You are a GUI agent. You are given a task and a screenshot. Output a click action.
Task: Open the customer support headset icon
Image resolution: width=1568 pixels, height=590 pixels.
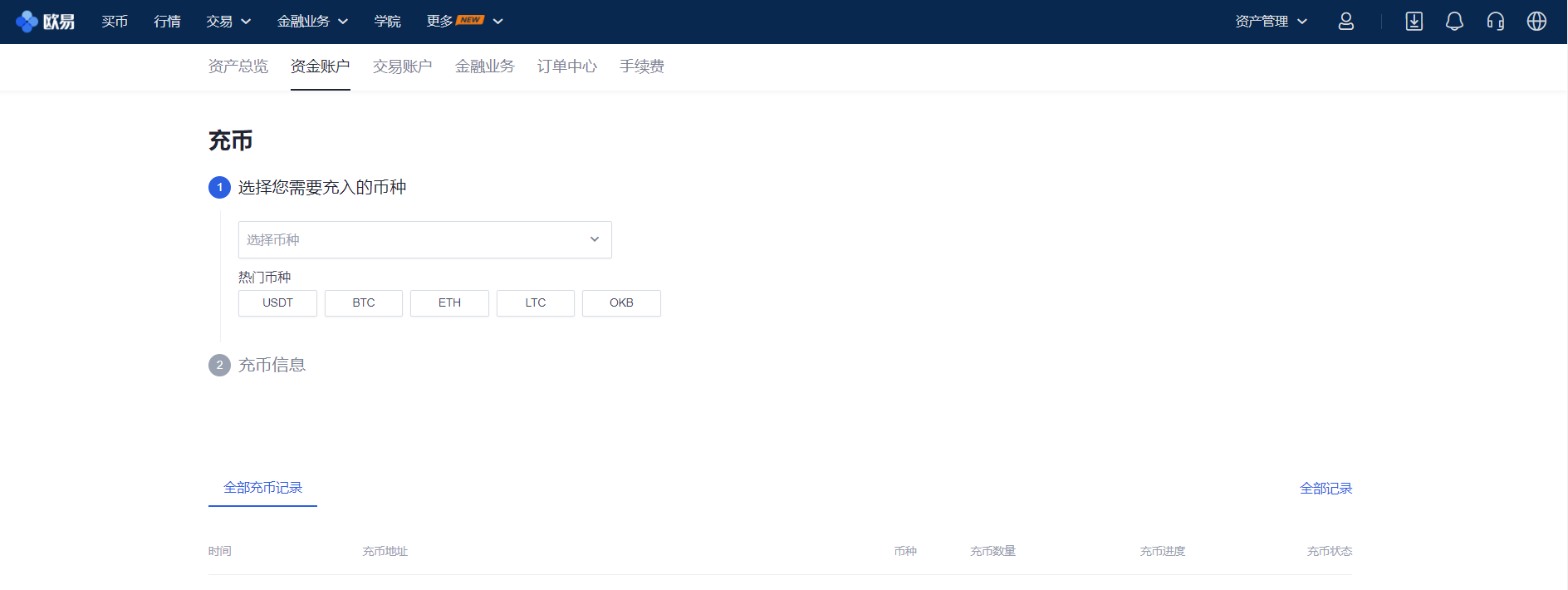click(x=1495, y=22)
